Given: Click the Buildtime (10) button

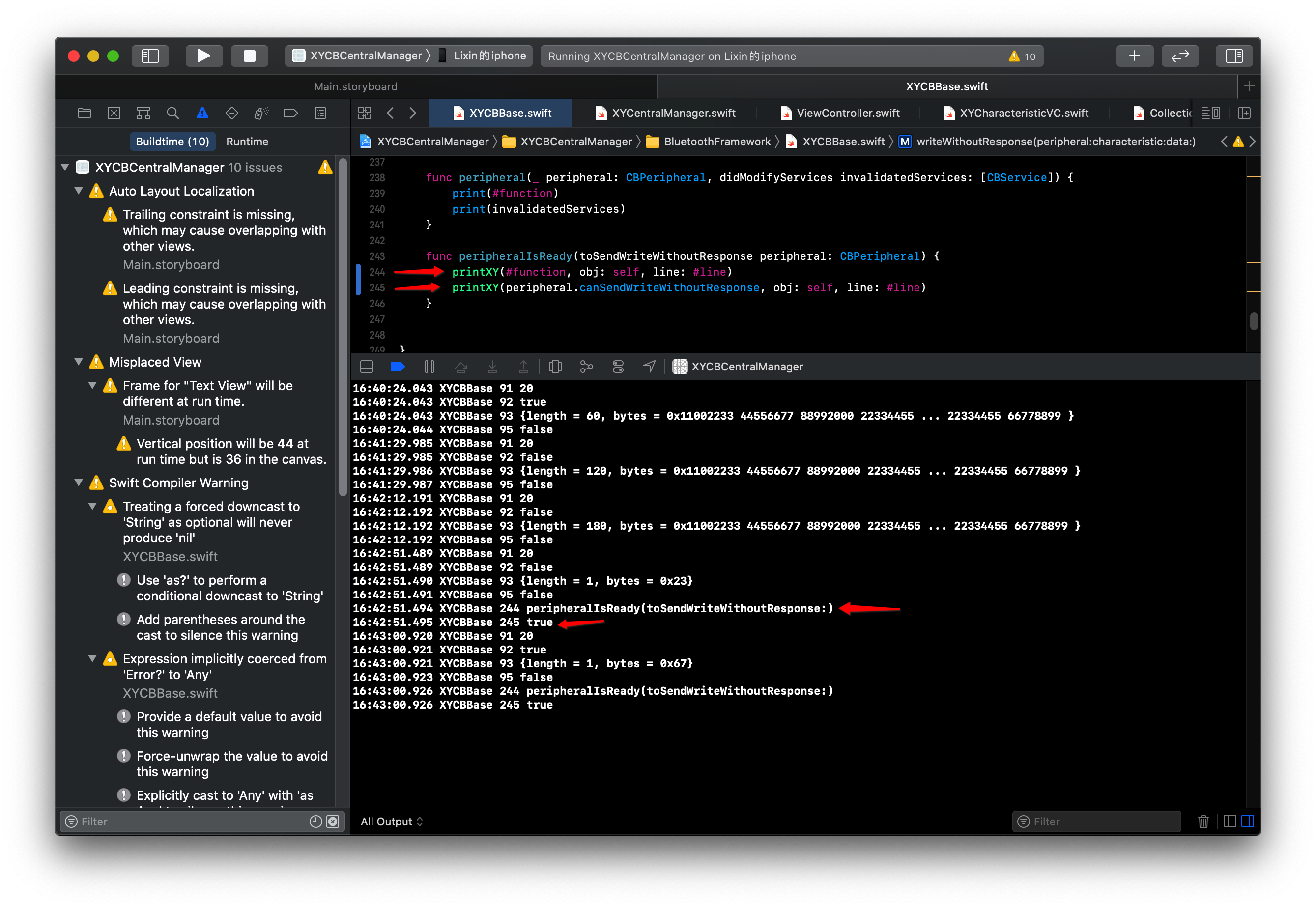Looking at the screenshot, I should click(172, 142).
